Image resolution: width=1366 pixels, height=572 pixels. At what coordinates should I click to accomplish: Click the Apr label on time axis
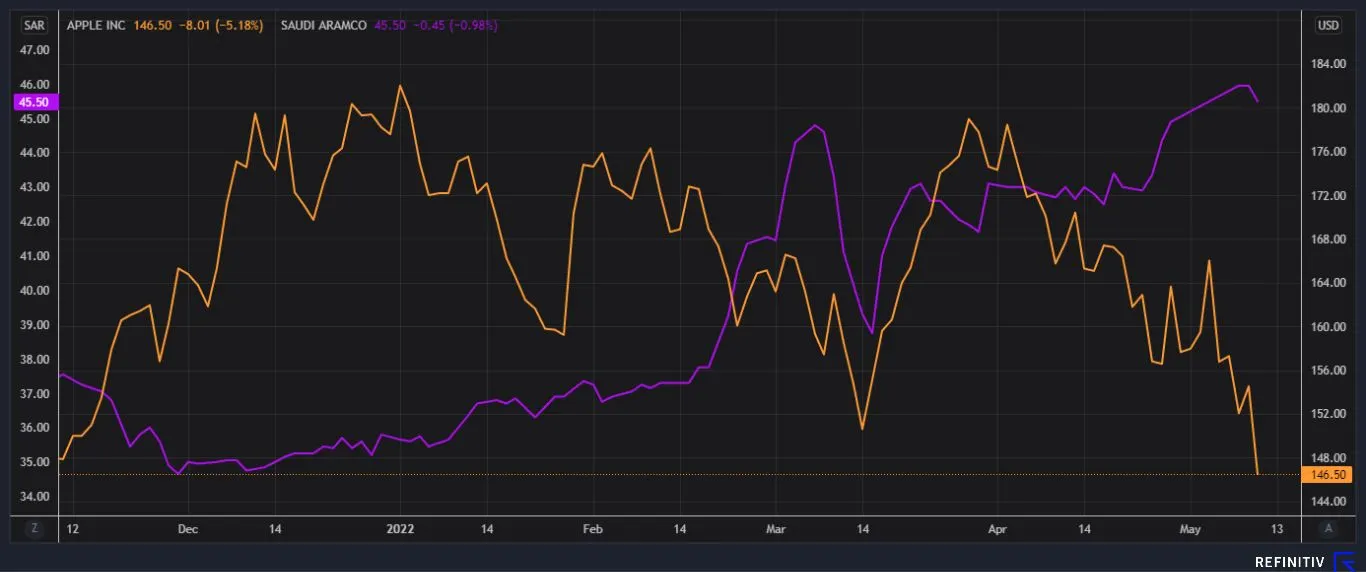coord(997,528)
